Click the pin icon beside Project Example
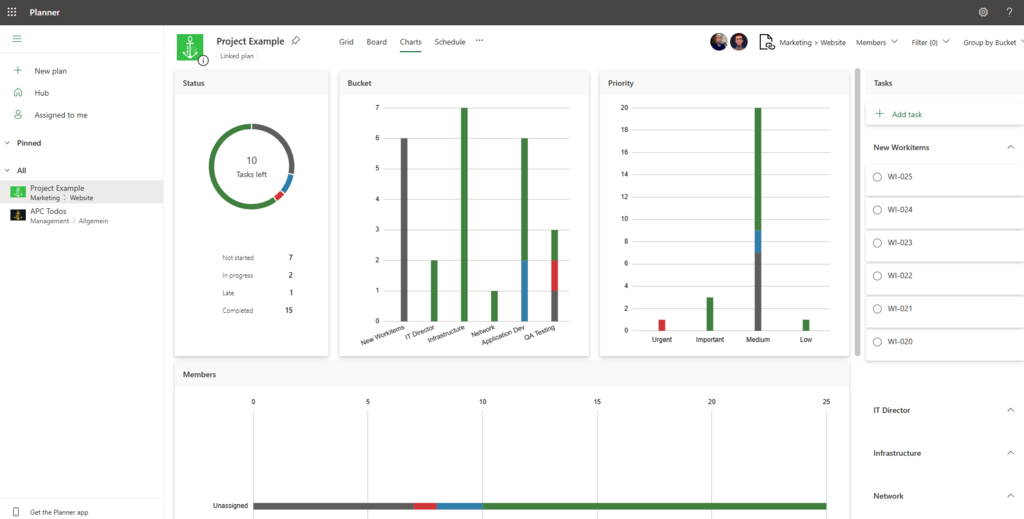The height and width of the screenshot is (519, 1024). point(295,41)
